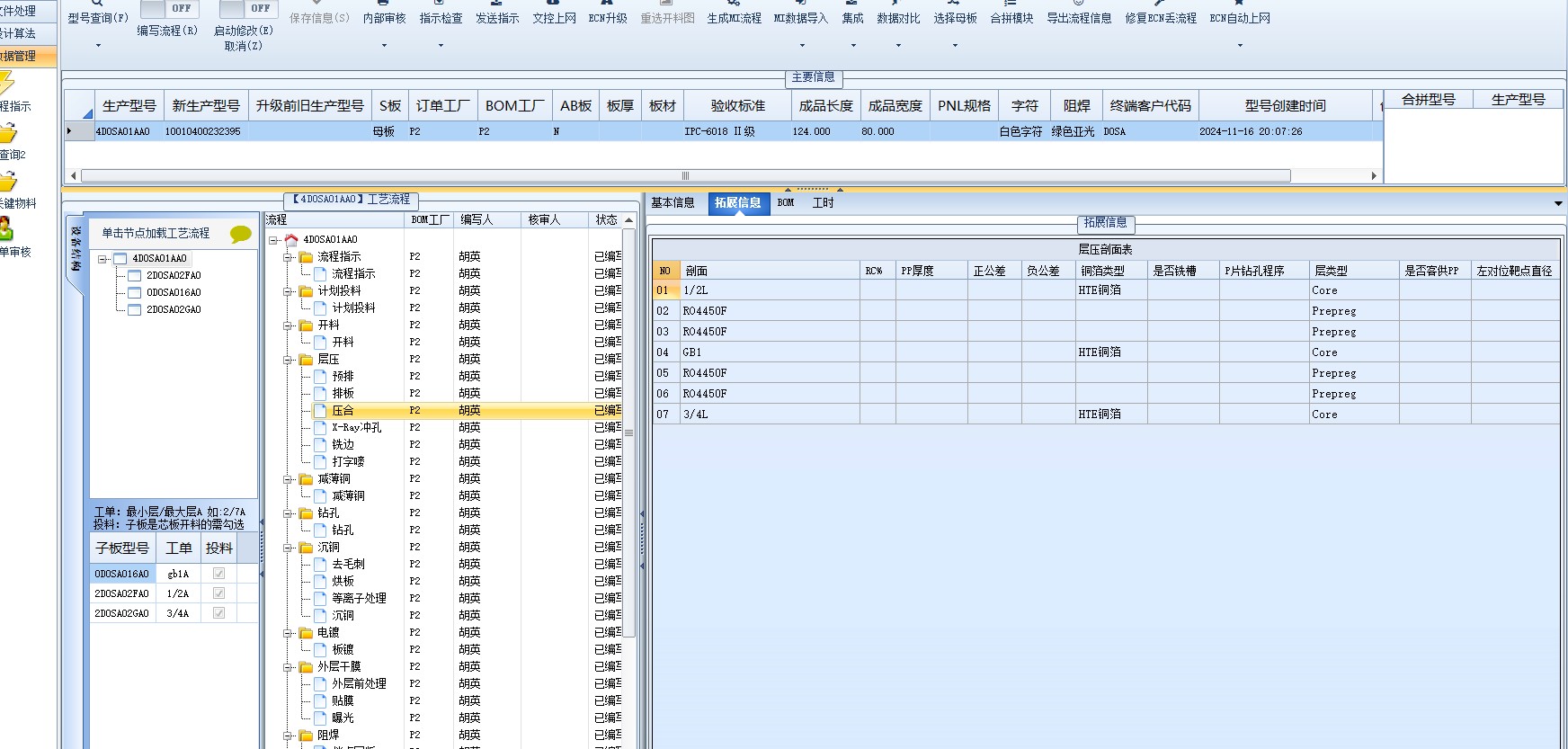Screen dimensions: 1568x749
Task: Click the yellow speech bubble icon
Action: click(x=240, y=234)
